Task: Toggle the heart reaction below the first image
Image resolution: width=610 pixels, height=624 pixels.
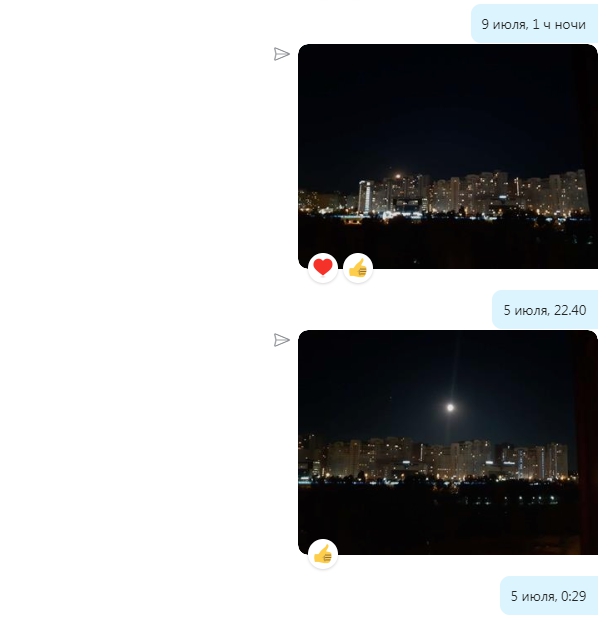Action: 323,268
